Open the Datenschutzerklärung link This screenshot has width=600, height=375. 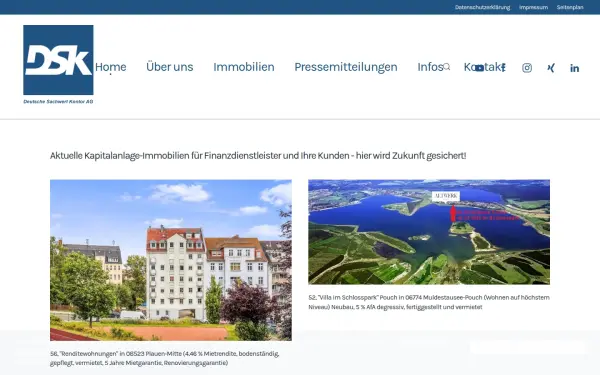tap(482, 7)
